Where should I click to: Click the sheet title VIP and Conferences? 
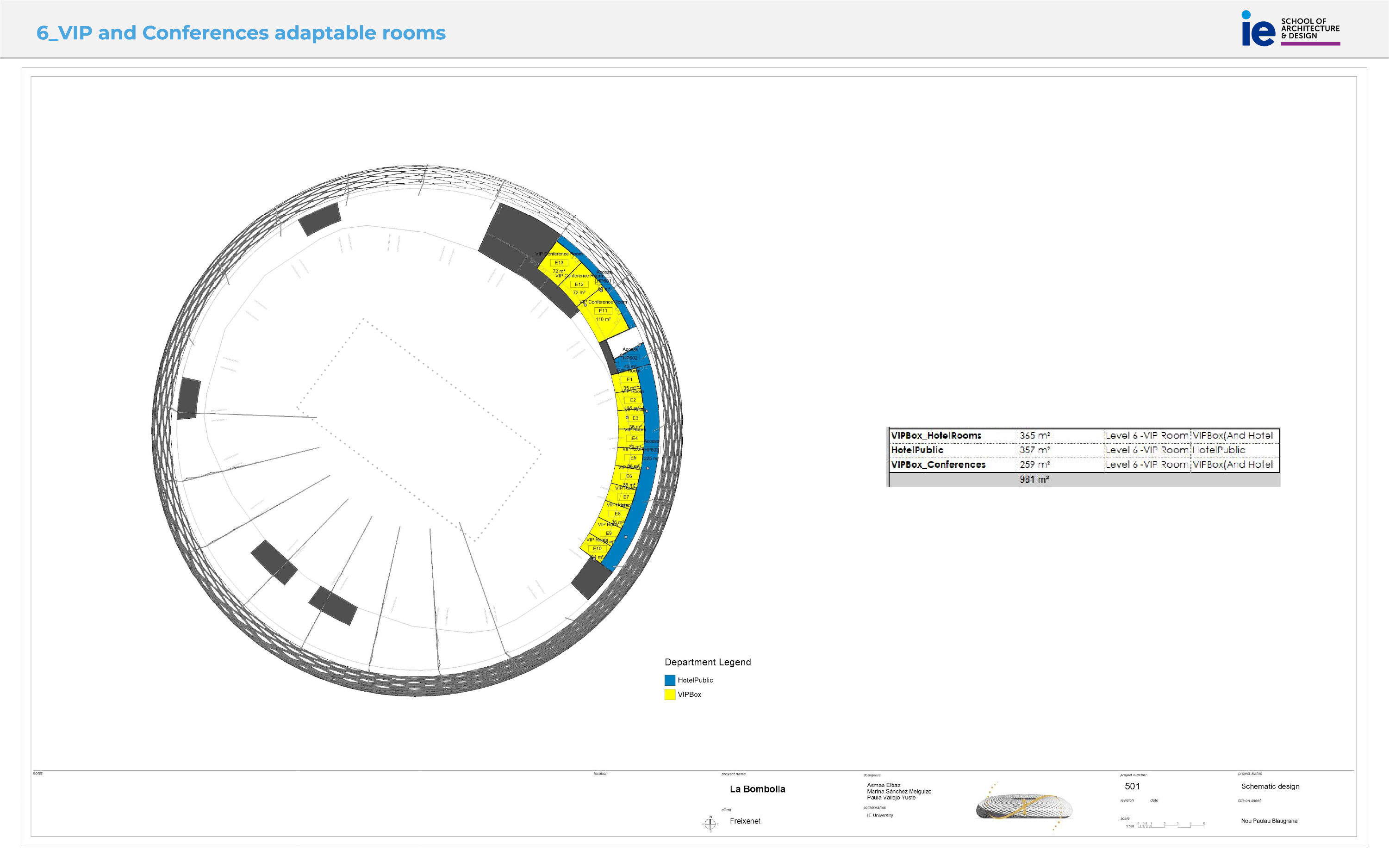pos(241,33)
